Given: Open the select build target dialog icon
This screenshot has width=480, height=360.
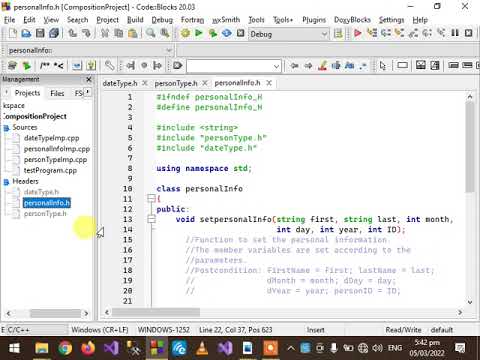Looking at the screenshot, I should point(338,33).
